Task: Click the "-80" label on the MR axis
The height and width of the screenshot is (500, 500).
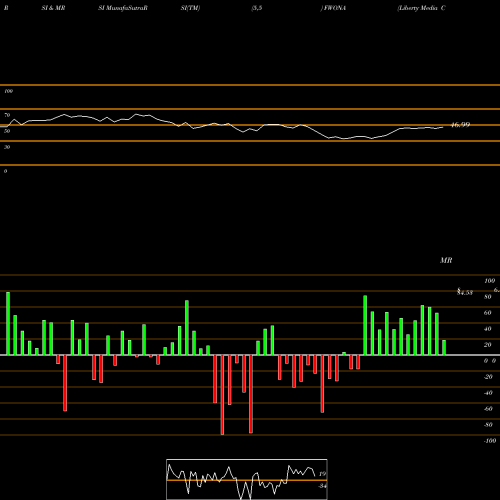Action: 488,425
